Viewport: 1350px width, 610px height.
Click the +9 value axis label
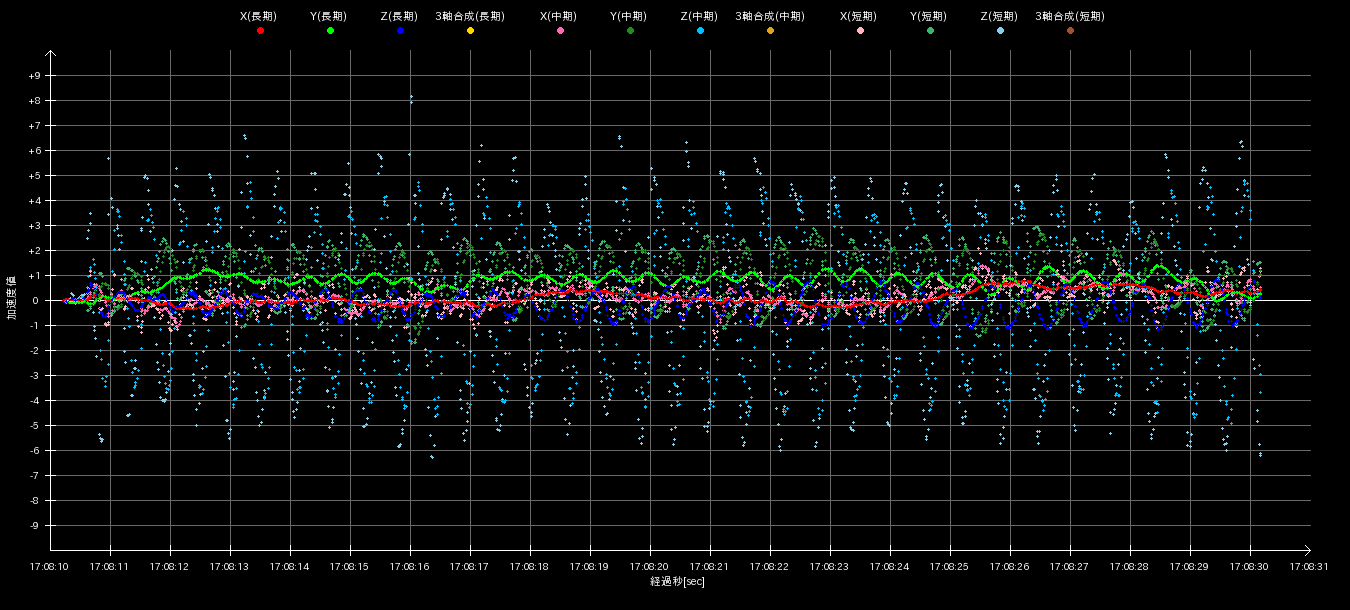pos(35,76)
